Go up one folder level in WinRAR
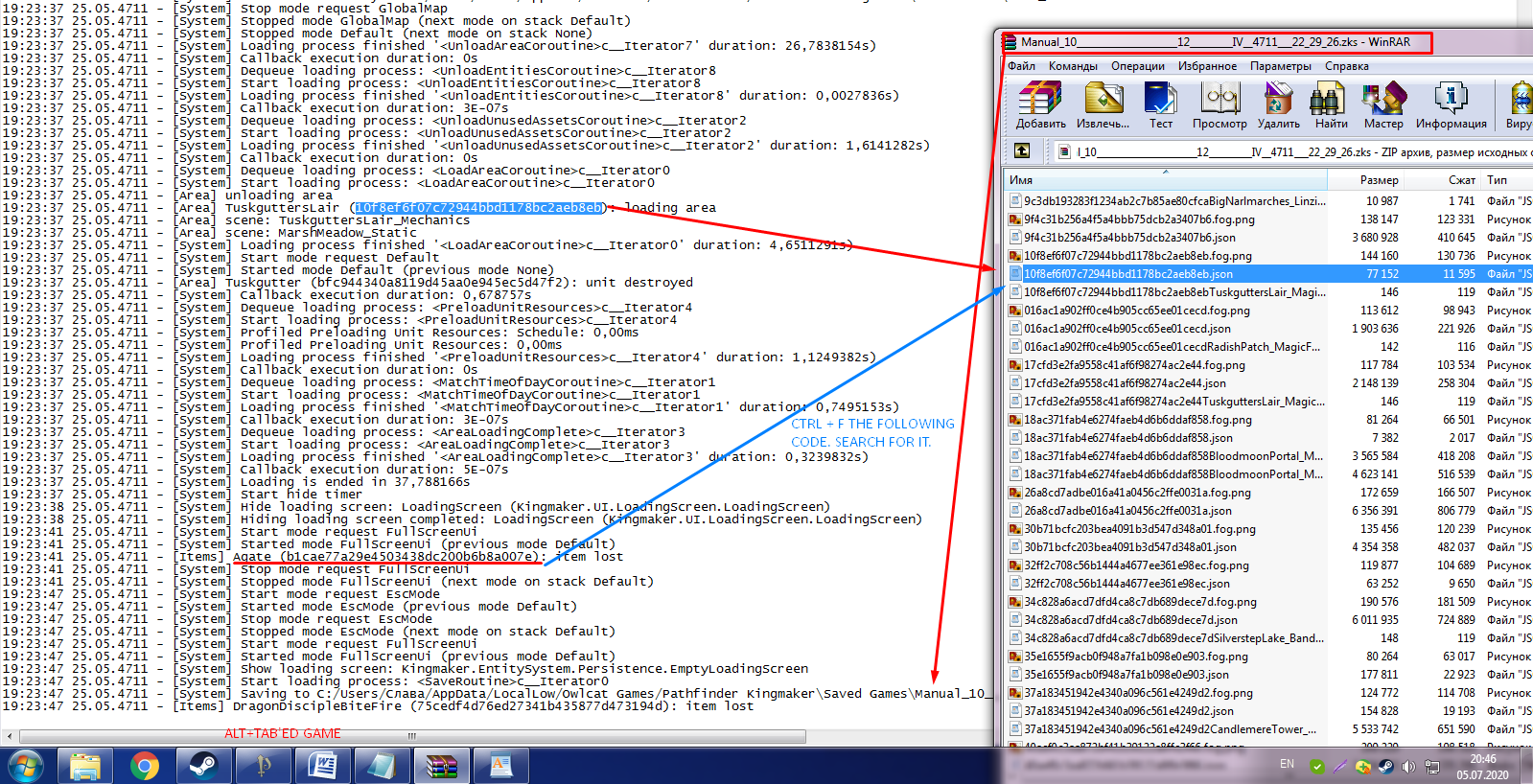1533x784 pixels. tap(1022, 151)
